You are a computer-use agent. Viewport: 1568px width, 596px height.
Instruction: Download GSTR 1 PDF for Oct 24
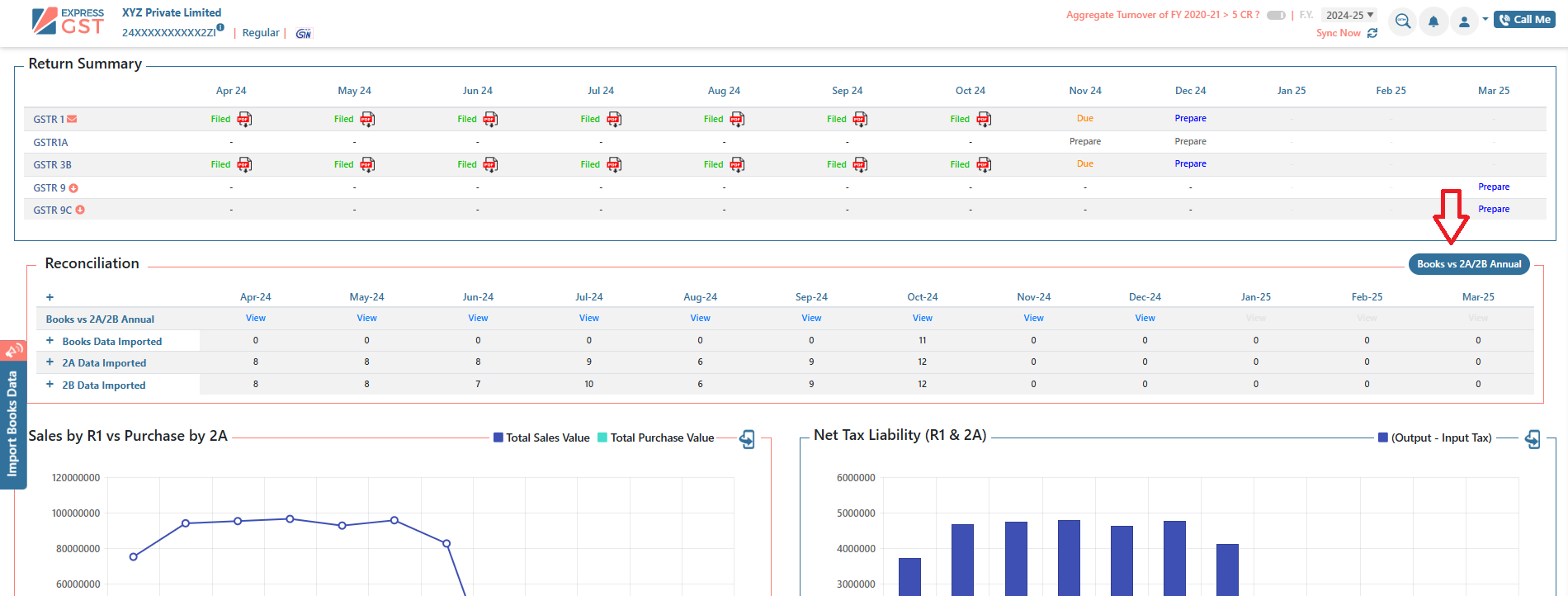click(x=984, y=119)
